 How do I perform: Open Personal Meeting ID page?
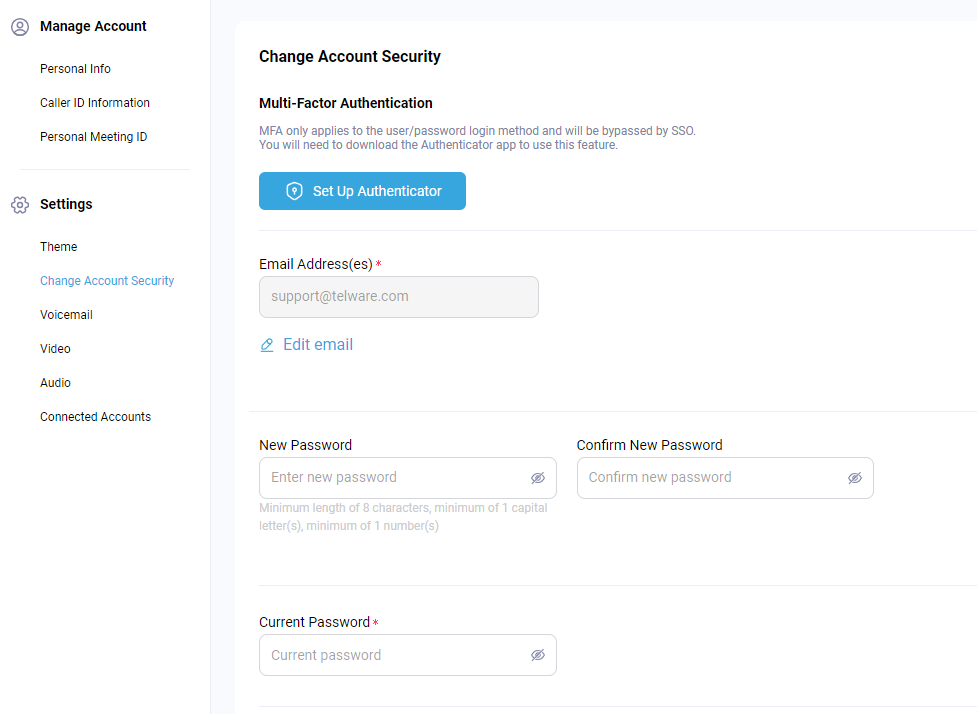point(93,136)
